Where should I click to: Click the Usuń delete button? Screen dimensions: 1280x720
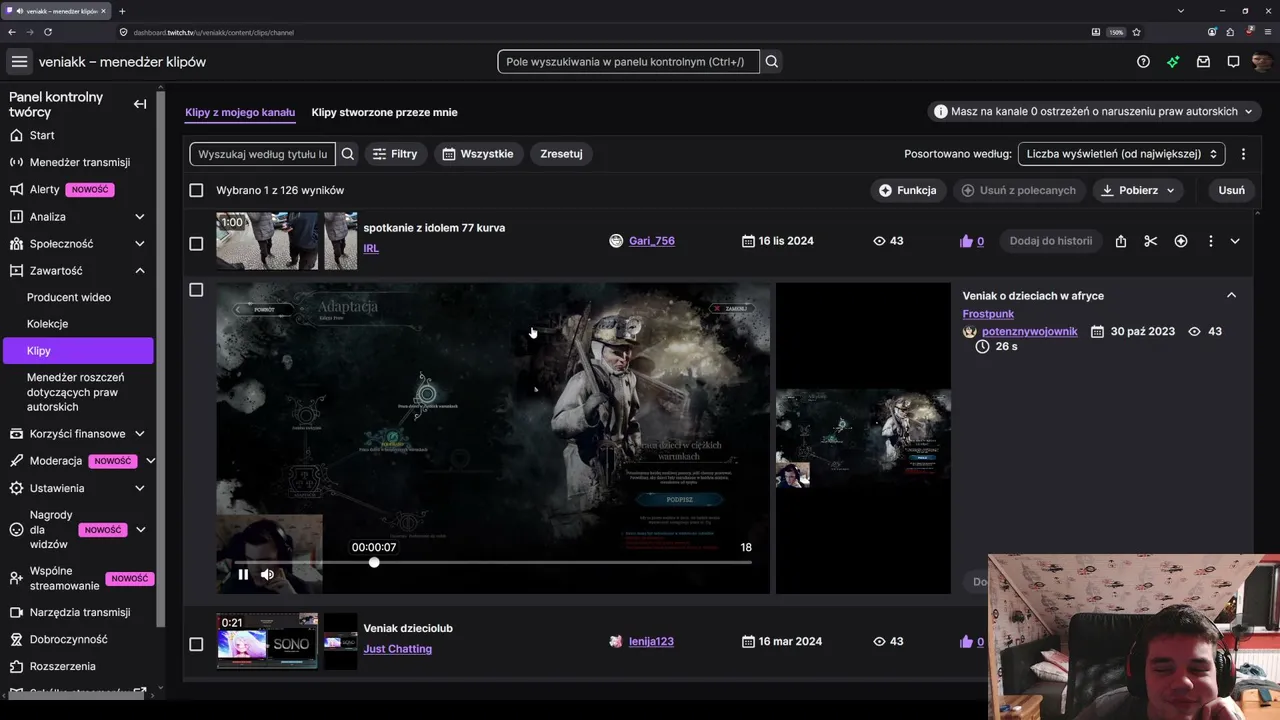tap(1232, 190)
